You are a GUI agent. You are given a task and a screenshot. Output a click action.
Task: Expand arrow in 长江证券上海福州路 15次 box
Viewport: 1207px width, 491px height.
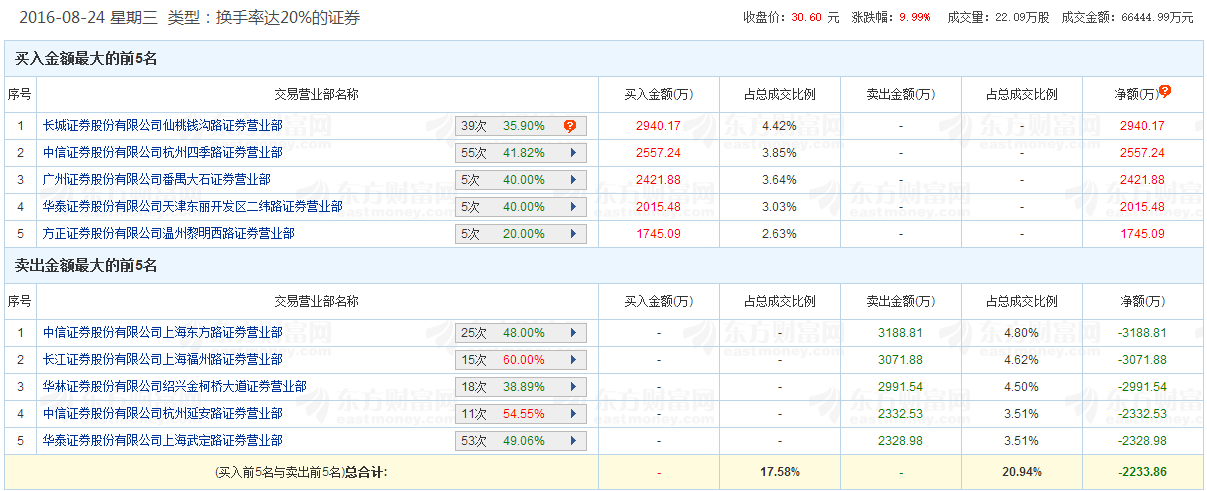[x=573, y=360]
